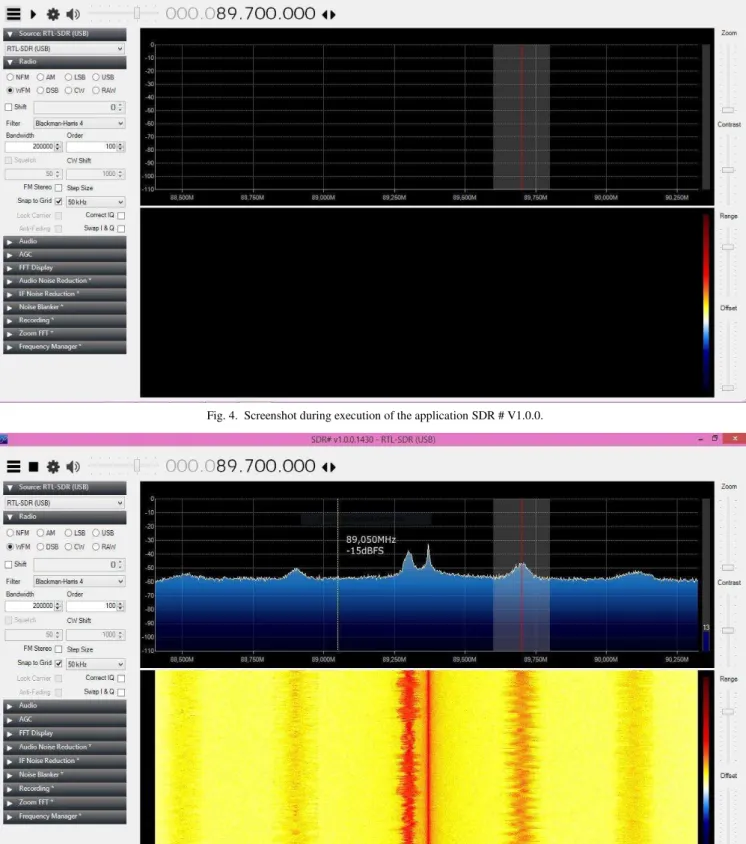Viewport: 746px width, 844px height.
Task: Expand the AGC panel in the upper window
Action: pos(65,255)
